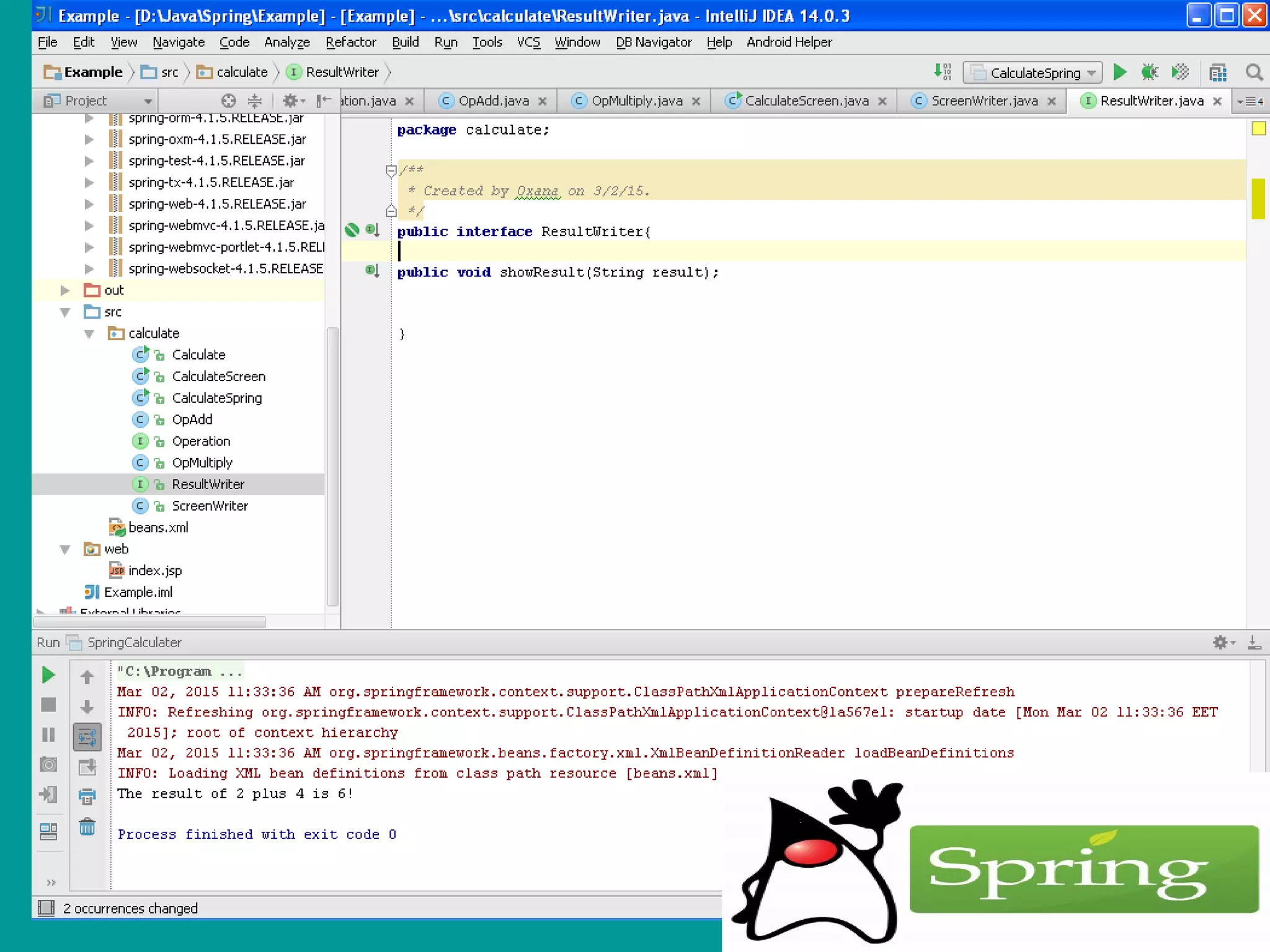The width and height of the screenshot is (1270, 952).
Task: Click Stop square in Run panel
Action: tap(48, 705)
